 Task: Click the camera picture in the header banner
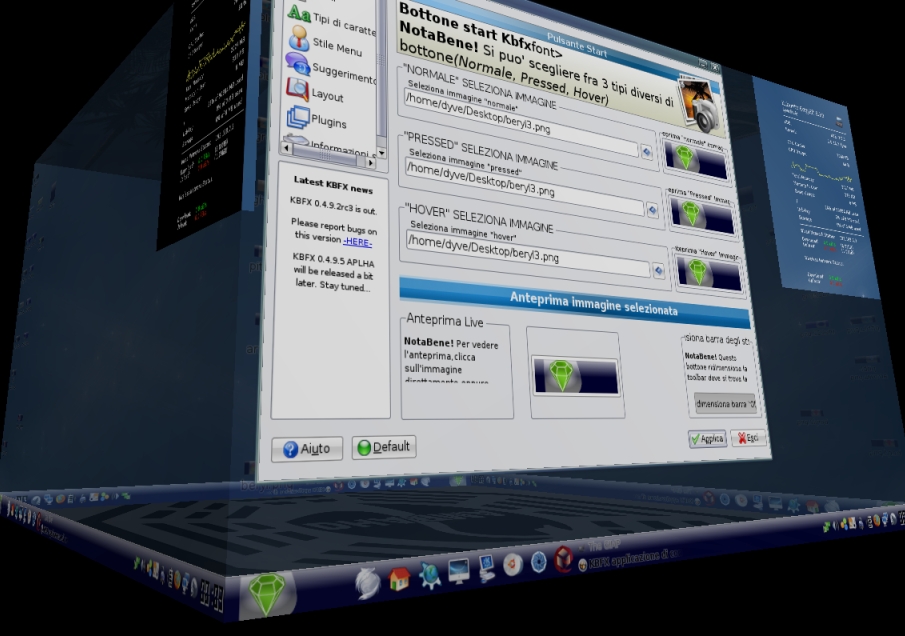pyautogui.click(x=700, y=104)
